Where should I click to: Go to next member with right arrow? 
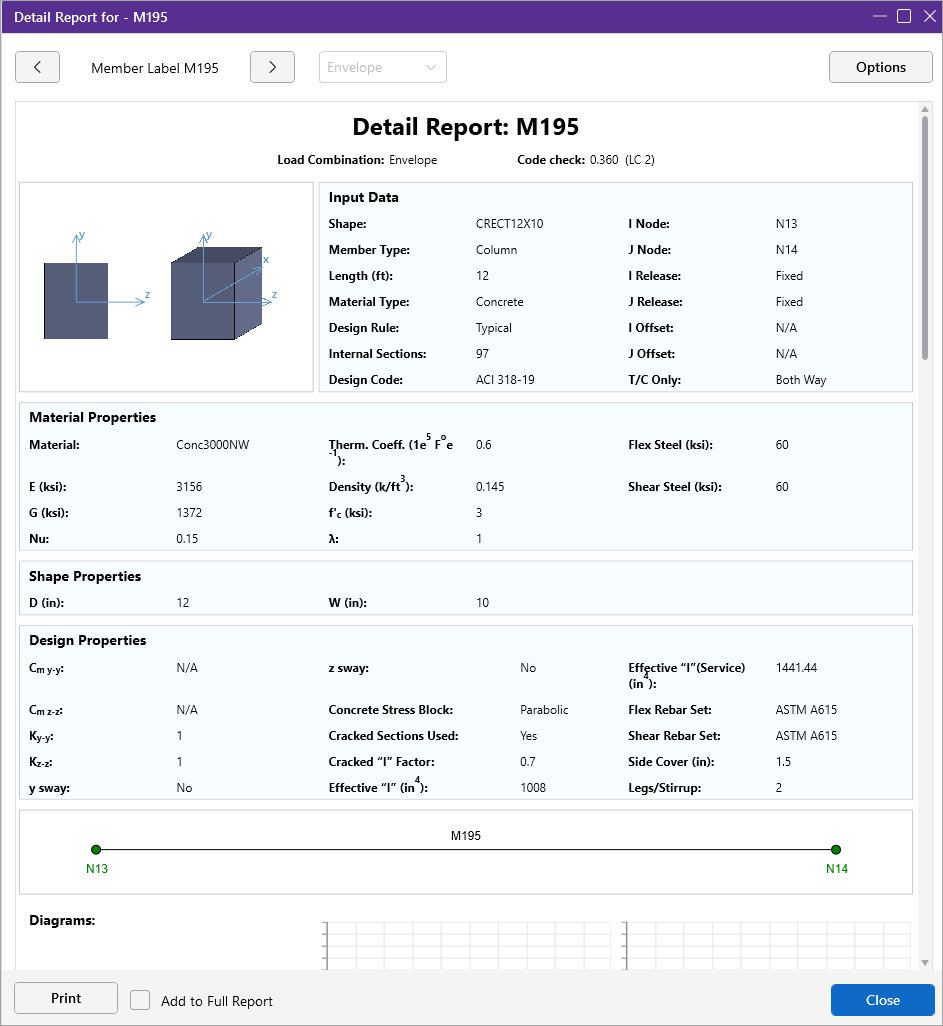click(x=272, y=67)
